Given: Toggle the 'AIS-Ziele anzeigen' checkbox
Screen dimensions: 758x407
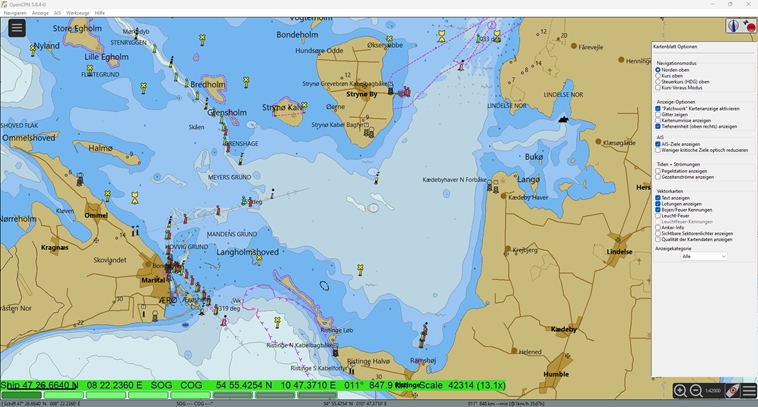Looking at the screenshot, I should tap(658, 144).
